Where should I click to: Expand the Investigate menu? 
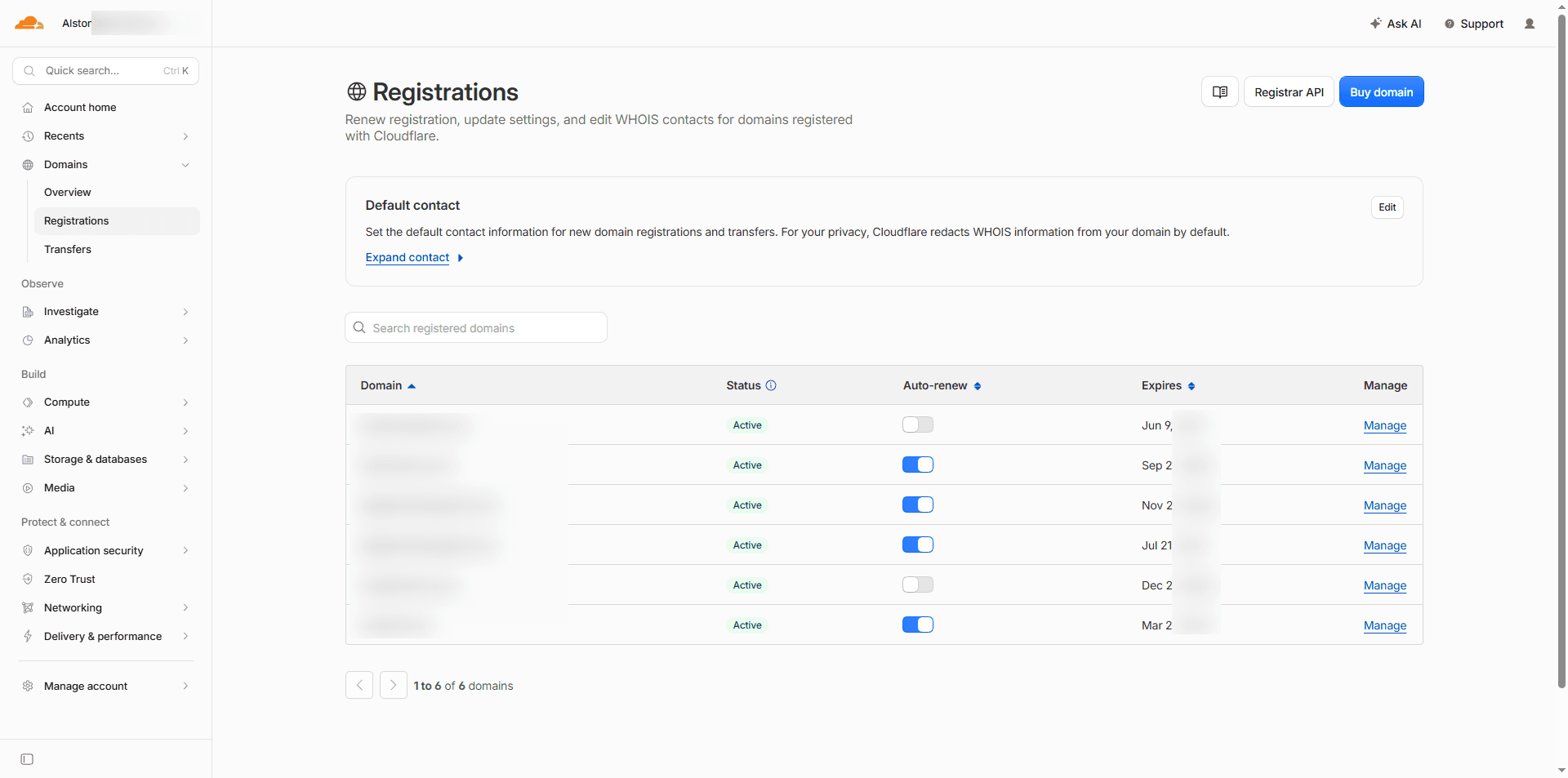tap(106, 312)
